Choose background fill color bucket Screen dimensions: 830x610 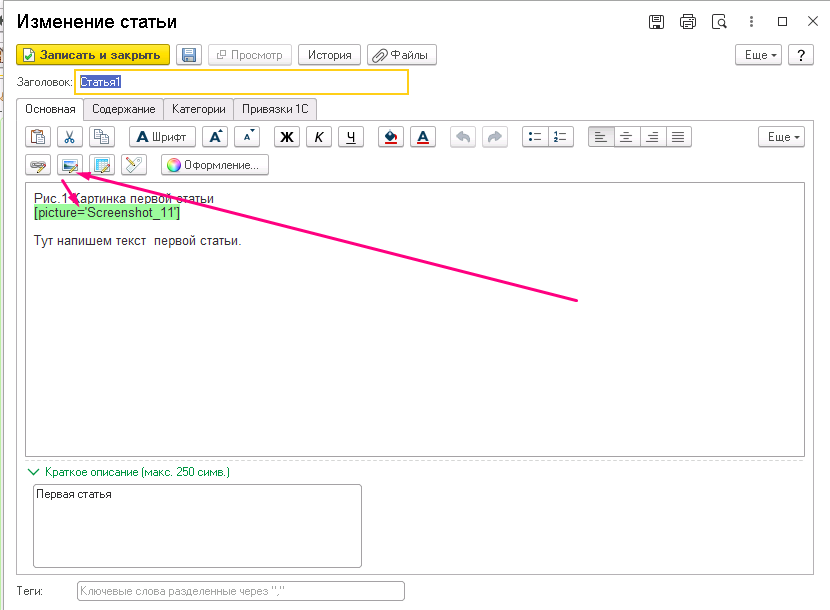coord(391,137)
